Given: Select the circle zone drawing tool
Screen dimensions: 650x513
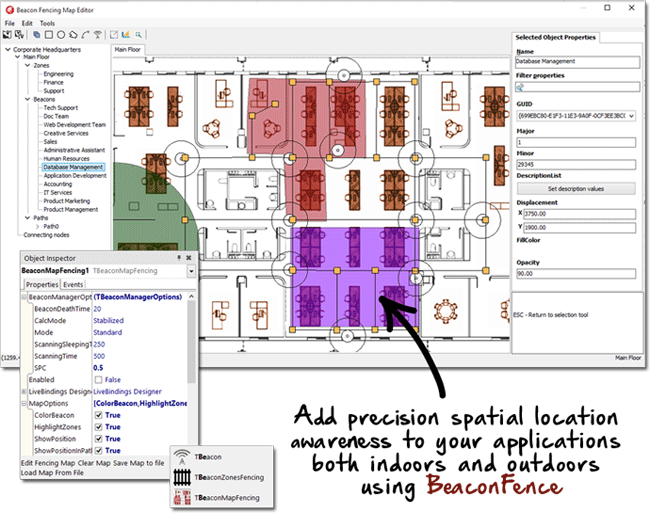Looking at the screenshot, I should pyautogui.click(x=61, y=35).
